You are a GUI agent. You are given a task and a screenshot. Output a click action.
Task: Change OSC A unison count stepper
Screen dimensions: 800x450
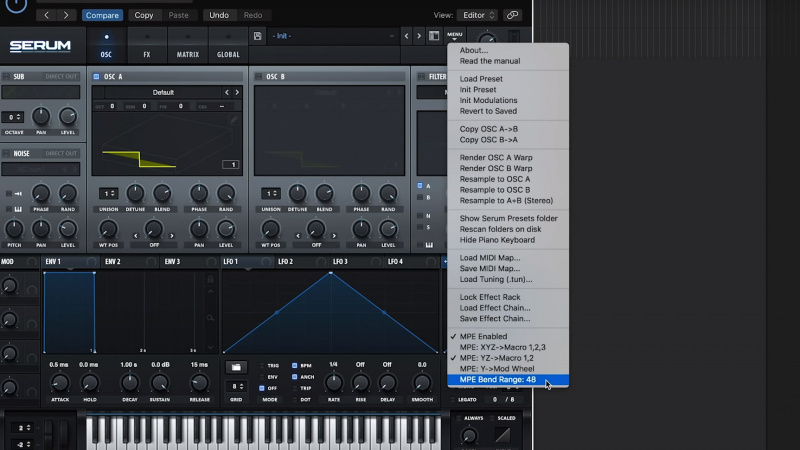tap(108, 193)
